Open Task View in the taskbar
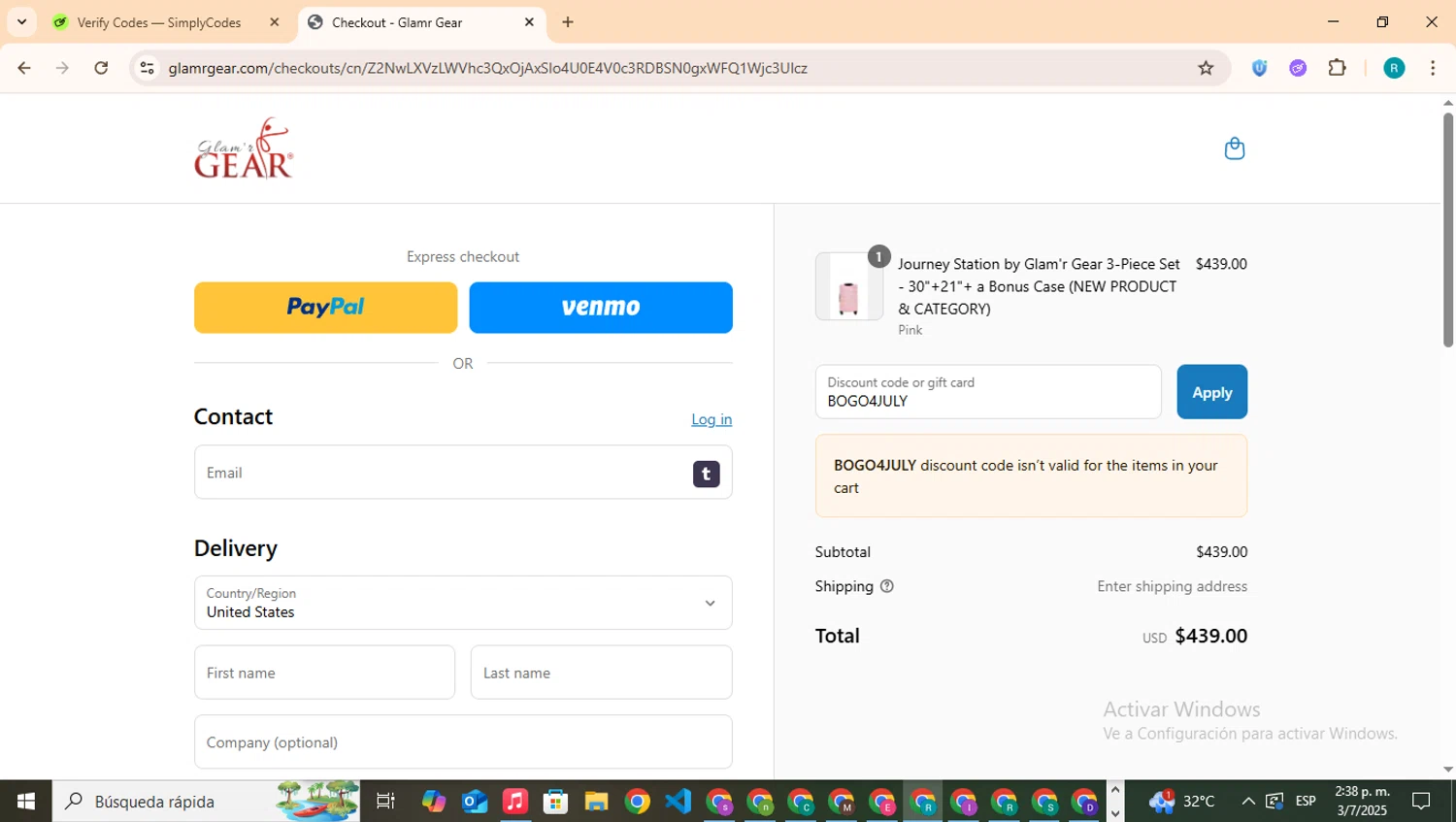The image size is (1456, 822). tap(385, 801)
